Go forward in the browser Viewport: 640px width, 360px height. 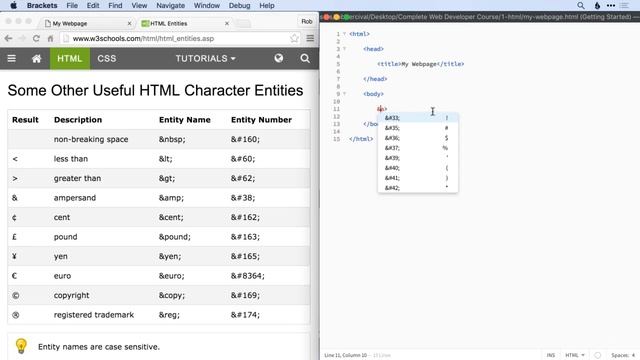point(22,38)
